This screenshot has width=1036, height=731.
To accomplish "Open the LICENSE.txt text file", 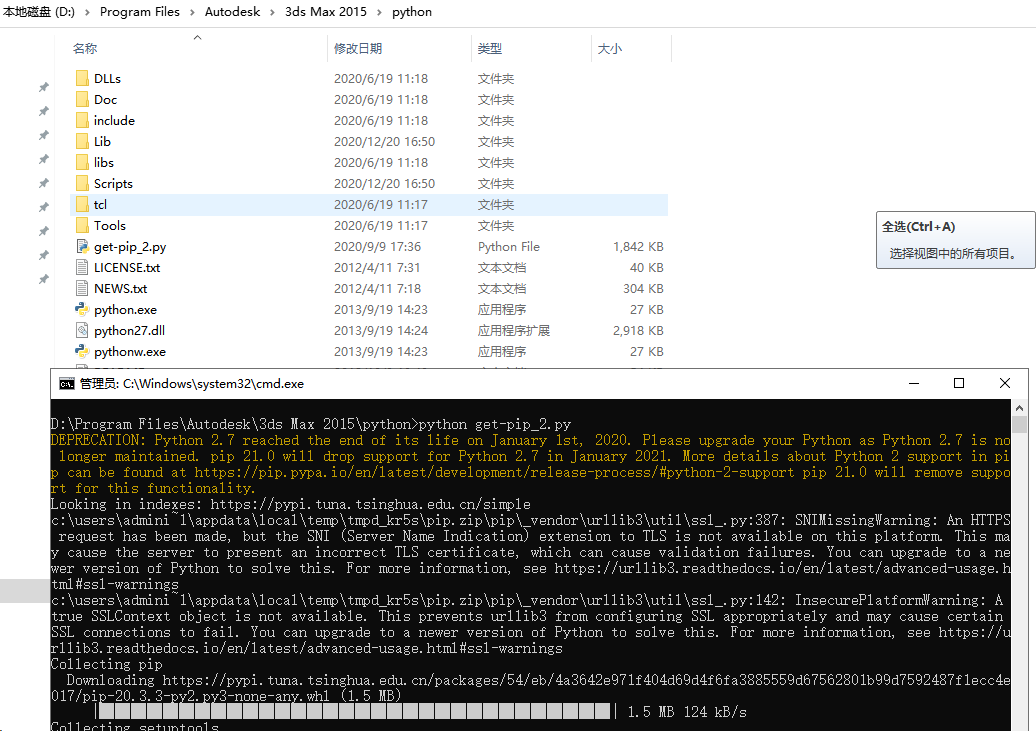I will tap(118, 267).
